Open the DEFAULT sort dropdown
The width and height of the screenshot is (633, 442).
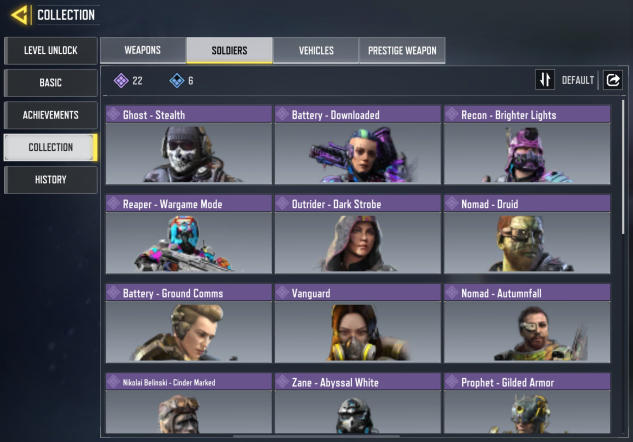(578, 80)
